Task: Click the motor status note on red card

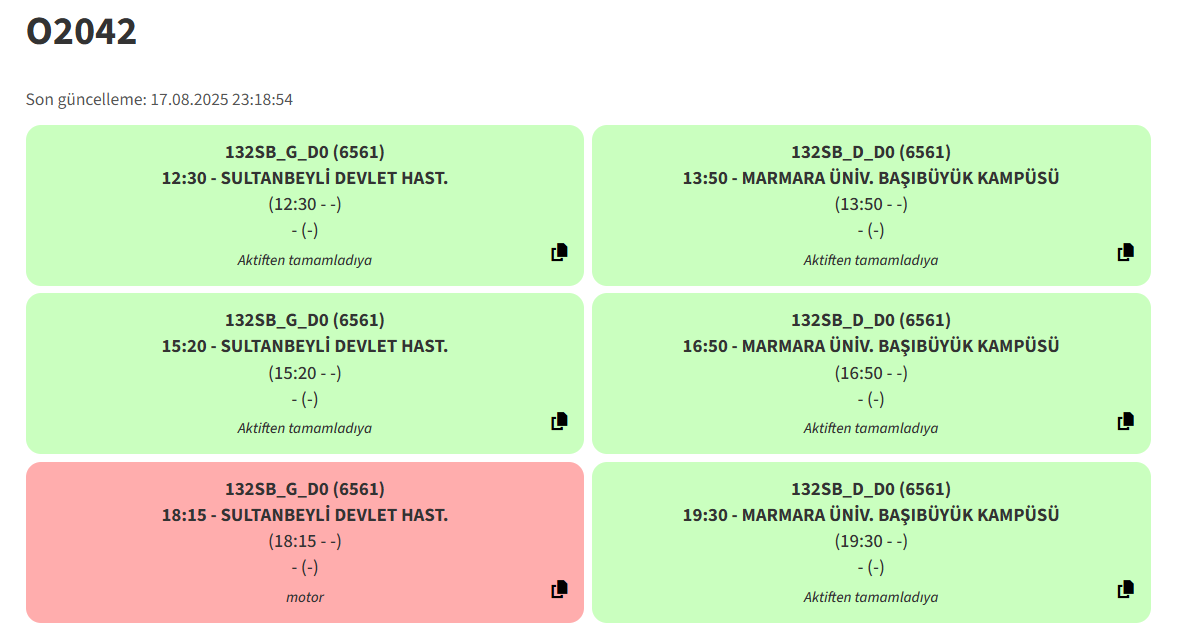Action: pos(305,597)
